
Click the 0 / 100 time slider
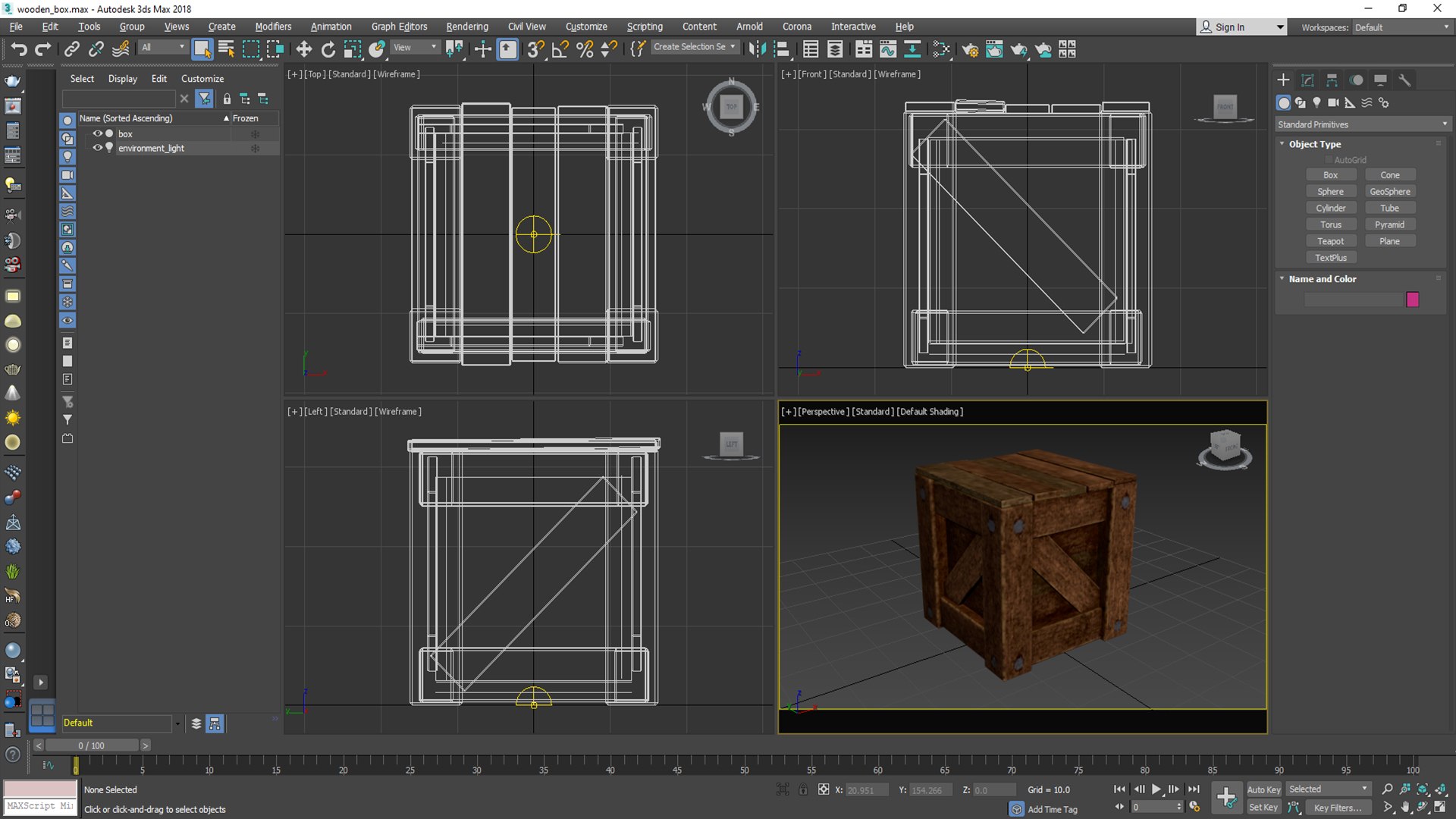click(x=92, y=745)
